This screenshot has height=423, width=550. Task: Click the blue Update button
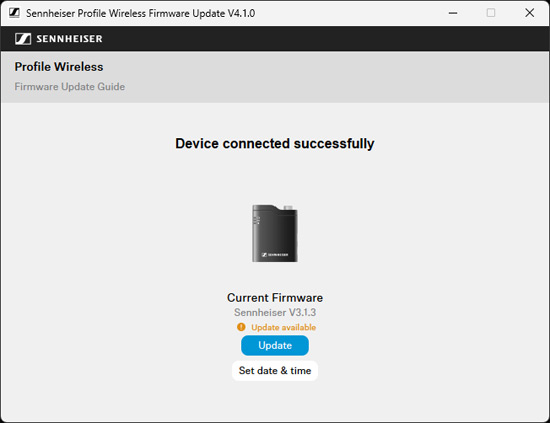click(x=275, y=345)
